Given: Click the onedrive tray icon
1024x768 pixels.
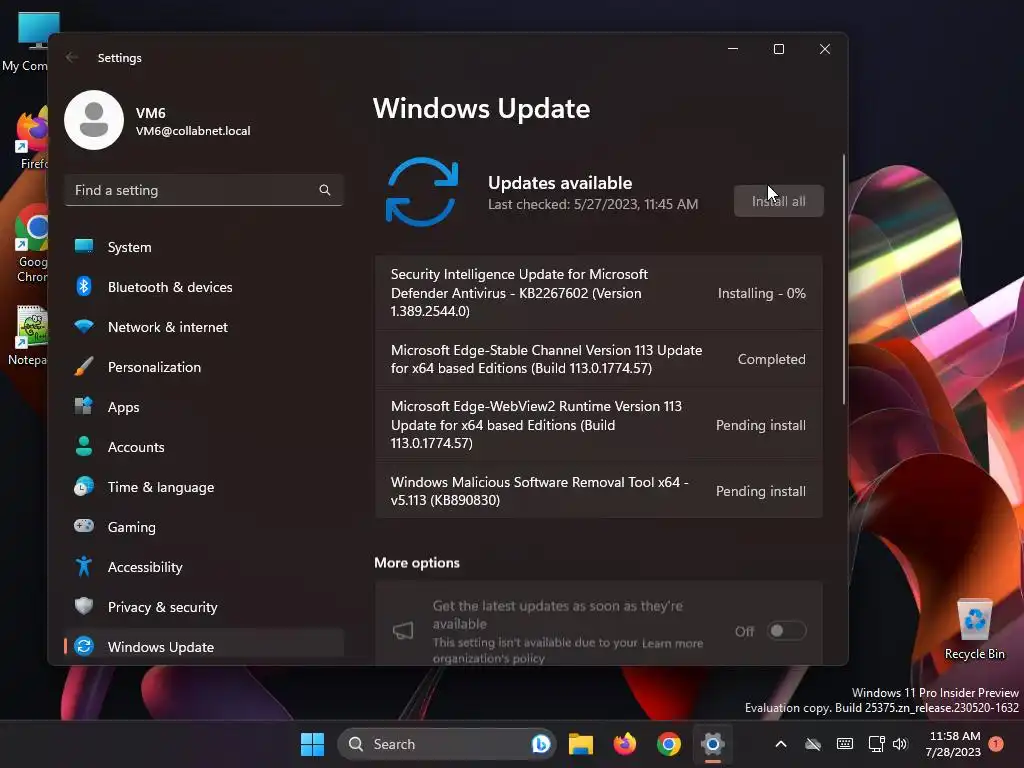Looking at the screenshot, I should coord(813,744).
